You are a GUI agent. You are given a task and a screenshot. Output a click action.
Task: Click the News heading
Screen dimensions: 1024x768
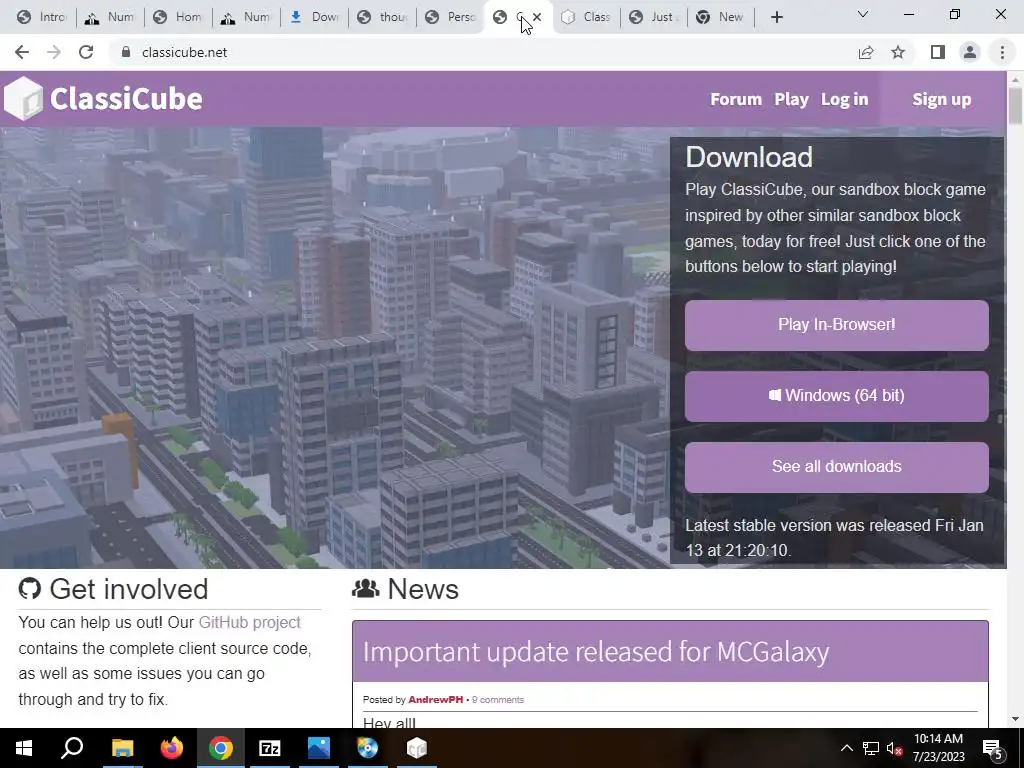tap(406, 589)
